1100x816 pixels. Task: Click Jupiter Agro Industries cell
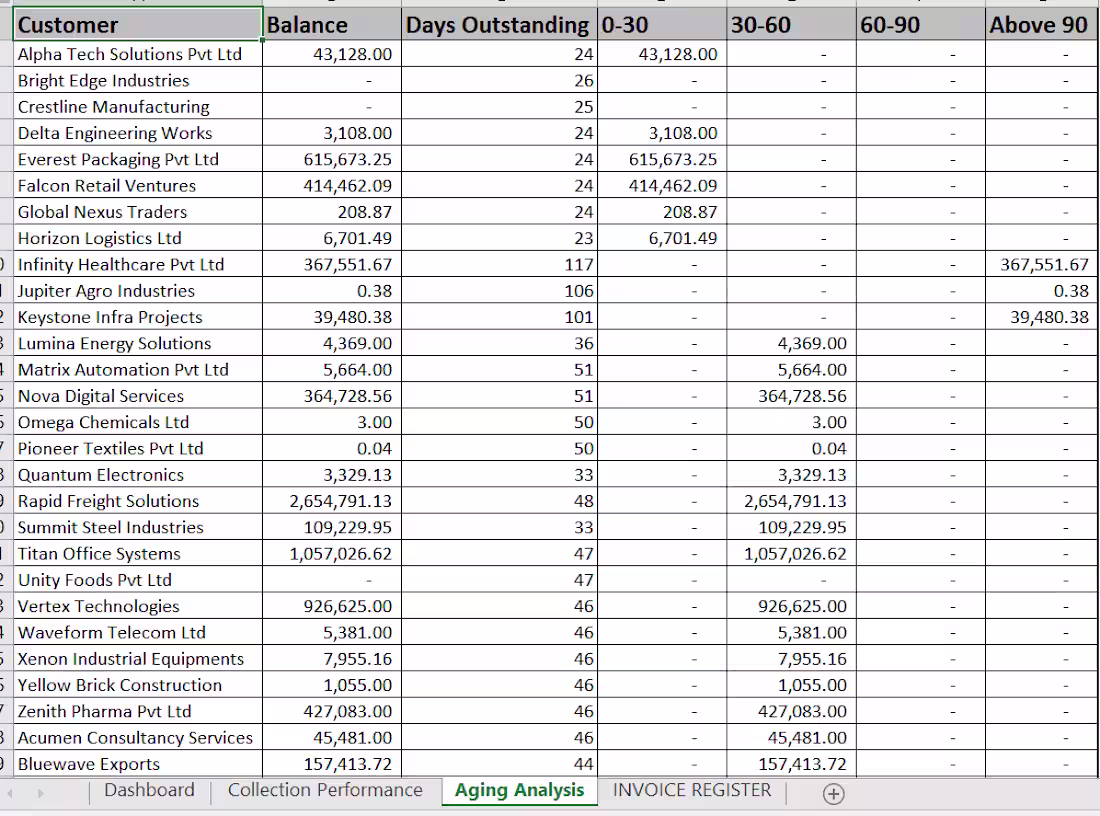(x=138, y=291)
